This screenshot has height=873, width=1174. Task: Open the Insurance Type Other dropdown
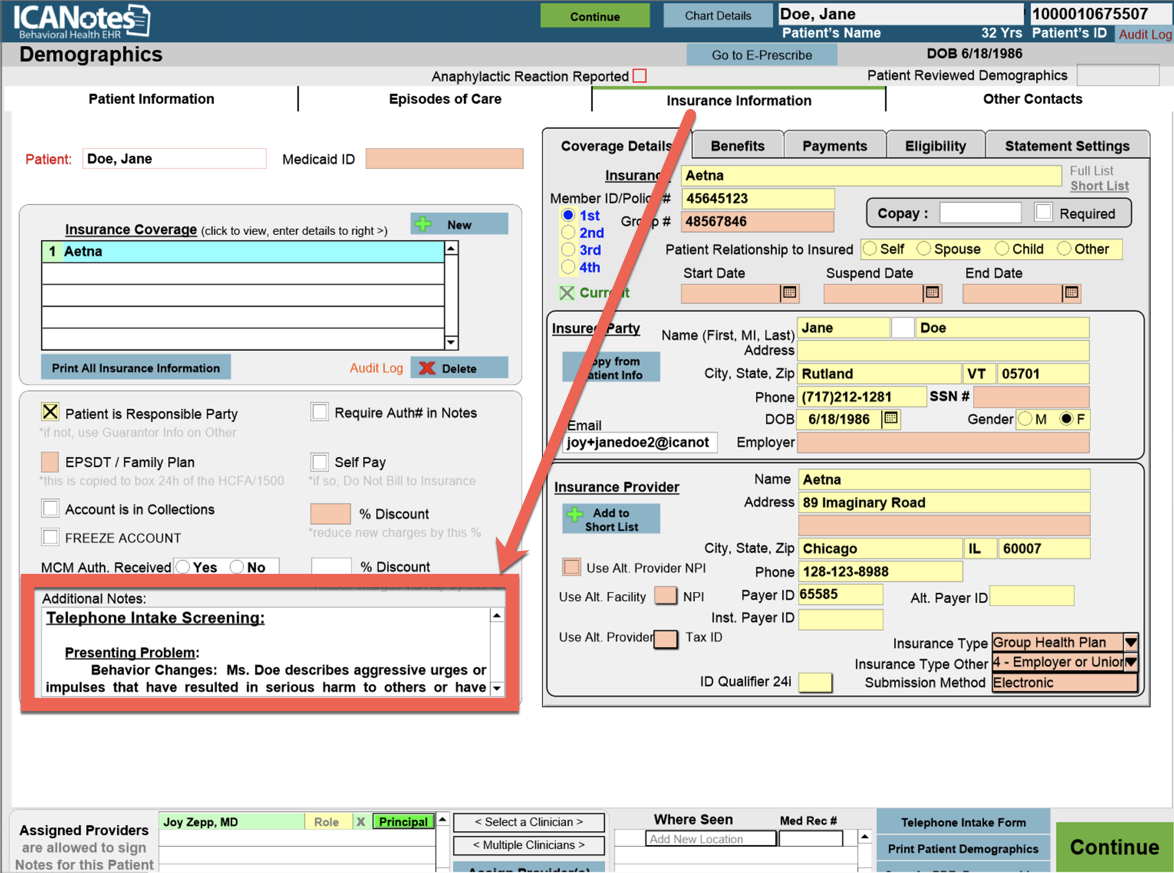point(1130,662)
